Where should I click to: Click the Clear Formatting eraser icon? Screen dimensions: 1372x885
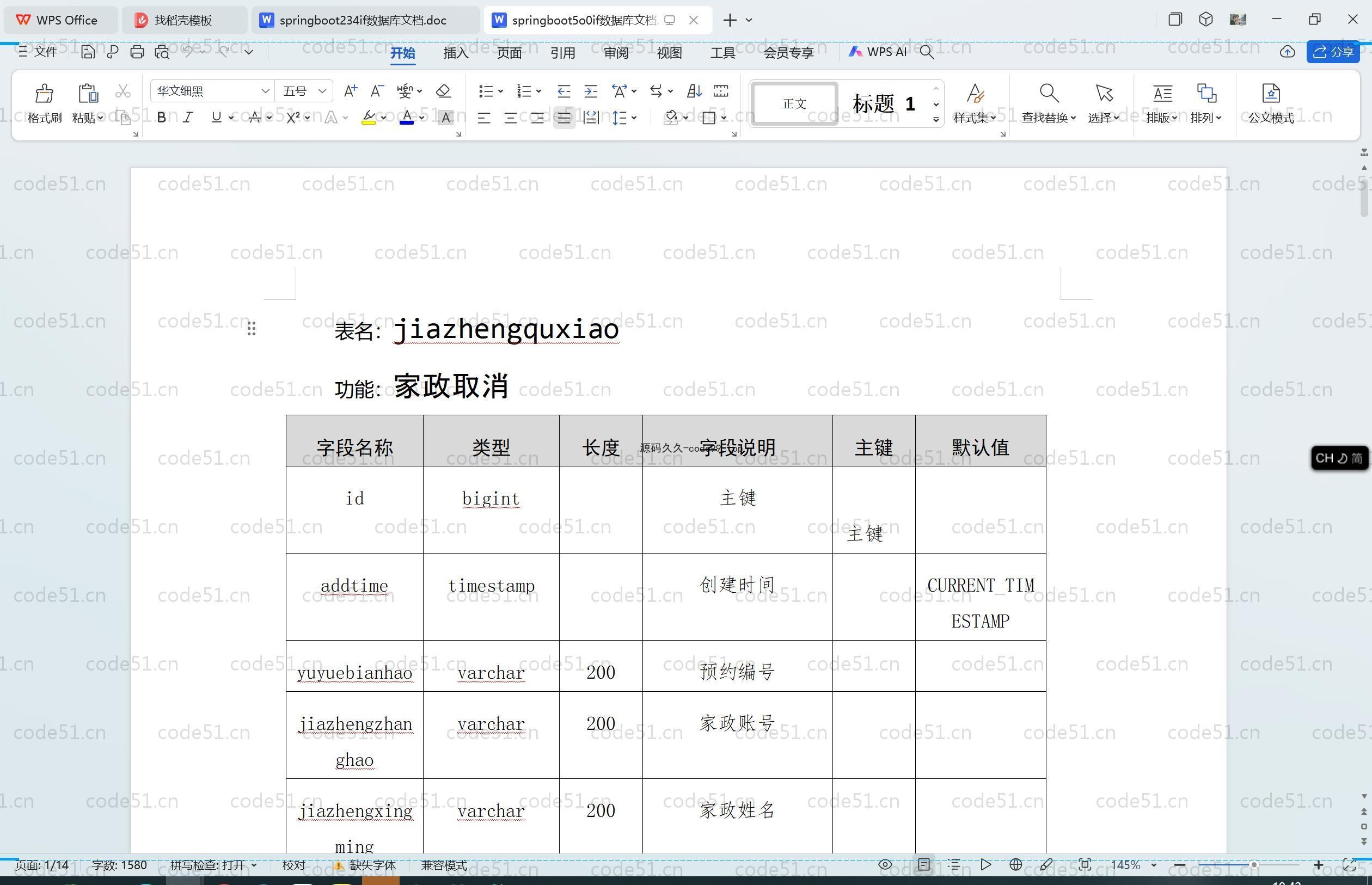(443, 91)
